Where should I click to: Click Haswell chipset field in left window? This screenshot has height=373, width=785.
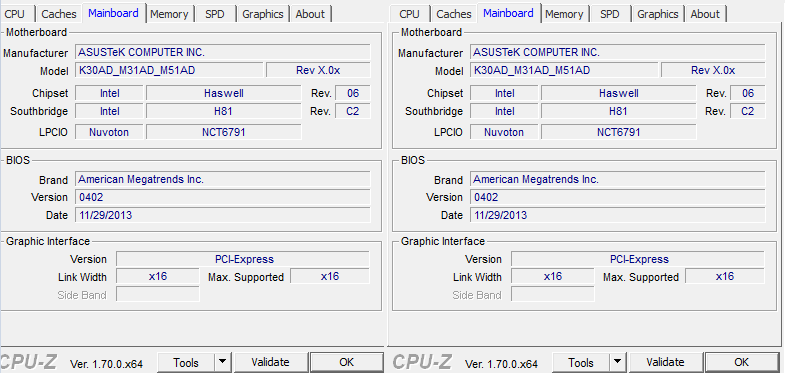point(223,93)
